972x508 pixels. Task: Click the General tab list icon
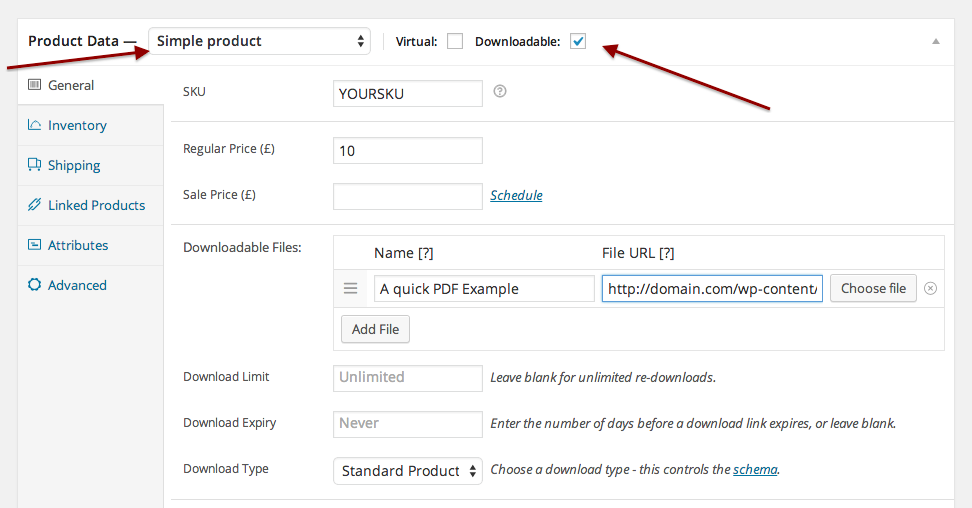click(x=34, y=84)
